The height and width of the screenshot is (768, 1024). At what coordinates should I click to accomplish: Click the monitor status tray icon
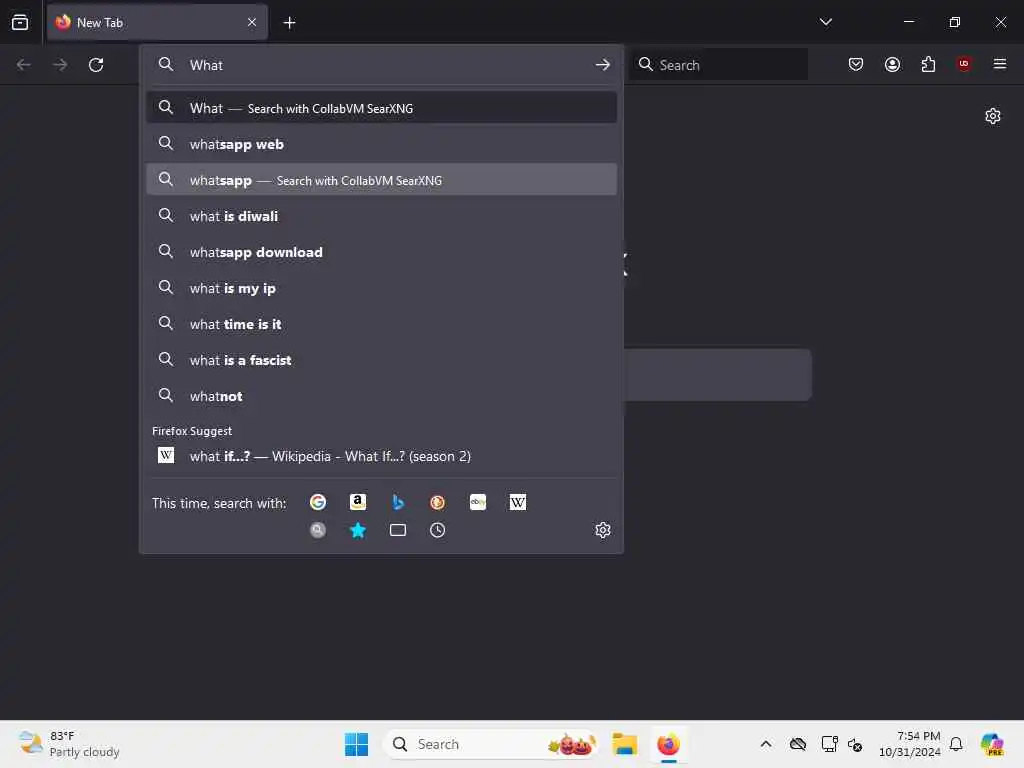(829, 744)
